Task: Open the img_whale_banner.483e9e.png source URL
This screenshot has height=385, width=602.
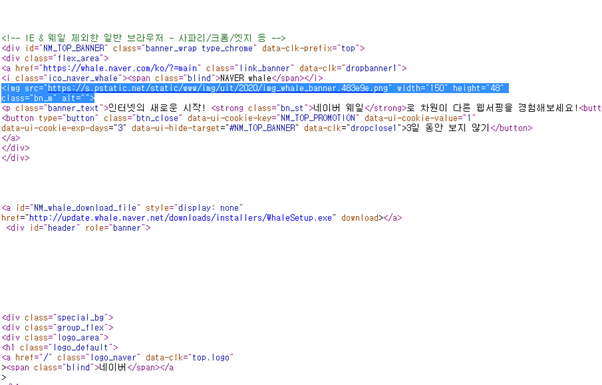Action: coord(218,88)
